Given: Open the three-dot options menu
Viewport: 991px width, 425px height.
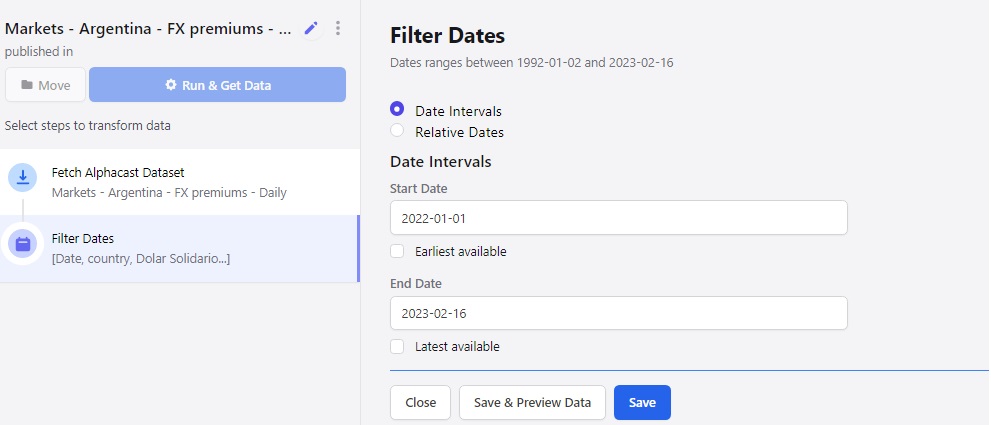Looking at the screenshot, I should click(x=338, y=28).
